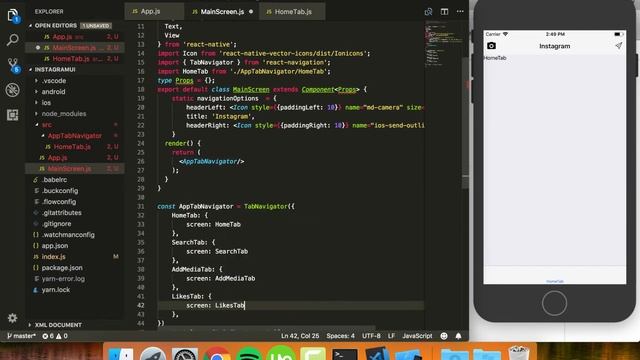Screen dimensions: 640x360
Task: Open App.js in Open Editors list
Action: (x=75, y=37)
